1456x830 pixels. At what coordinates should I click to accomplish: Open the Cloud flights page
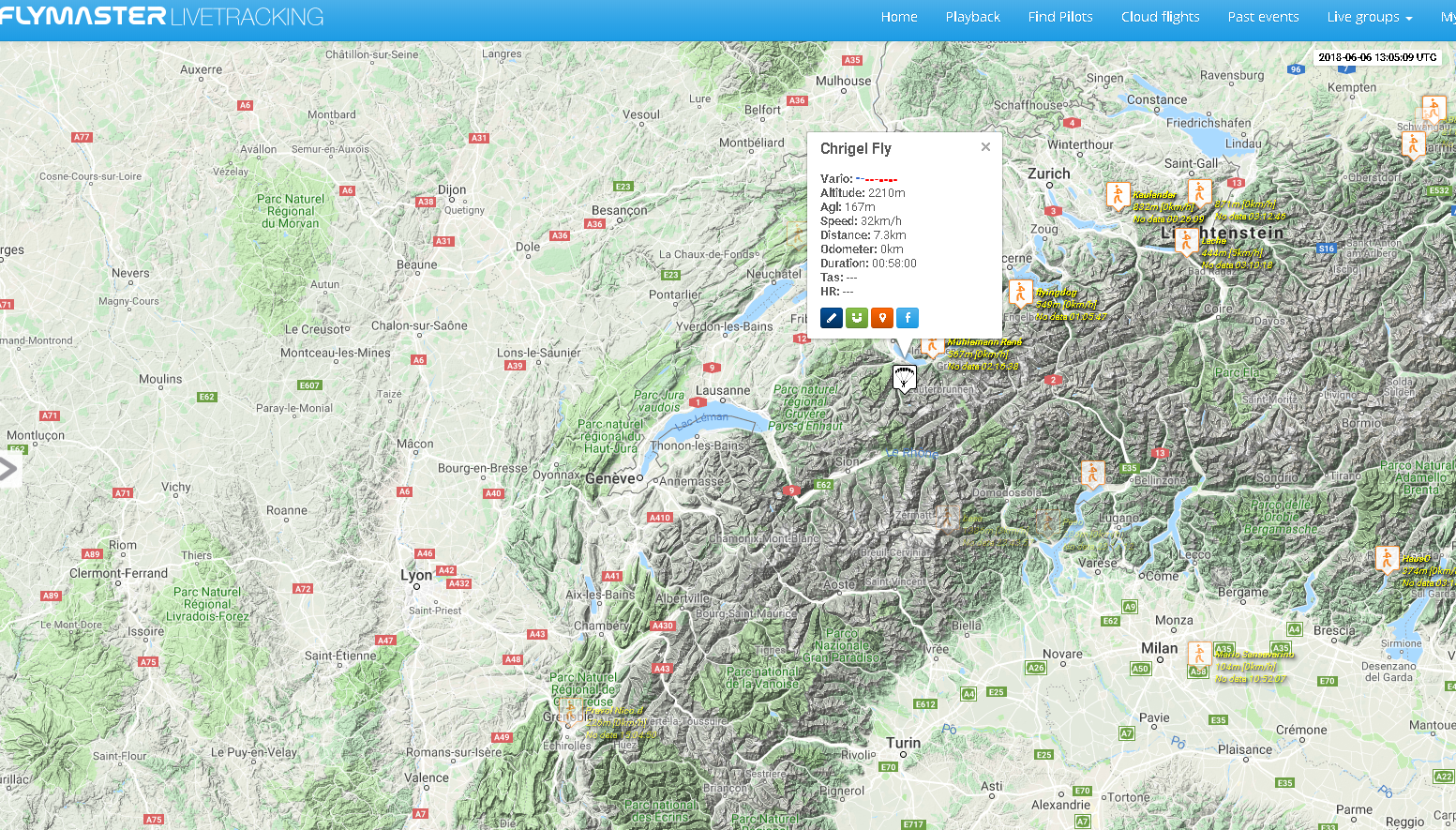(x=1161, y=17)
